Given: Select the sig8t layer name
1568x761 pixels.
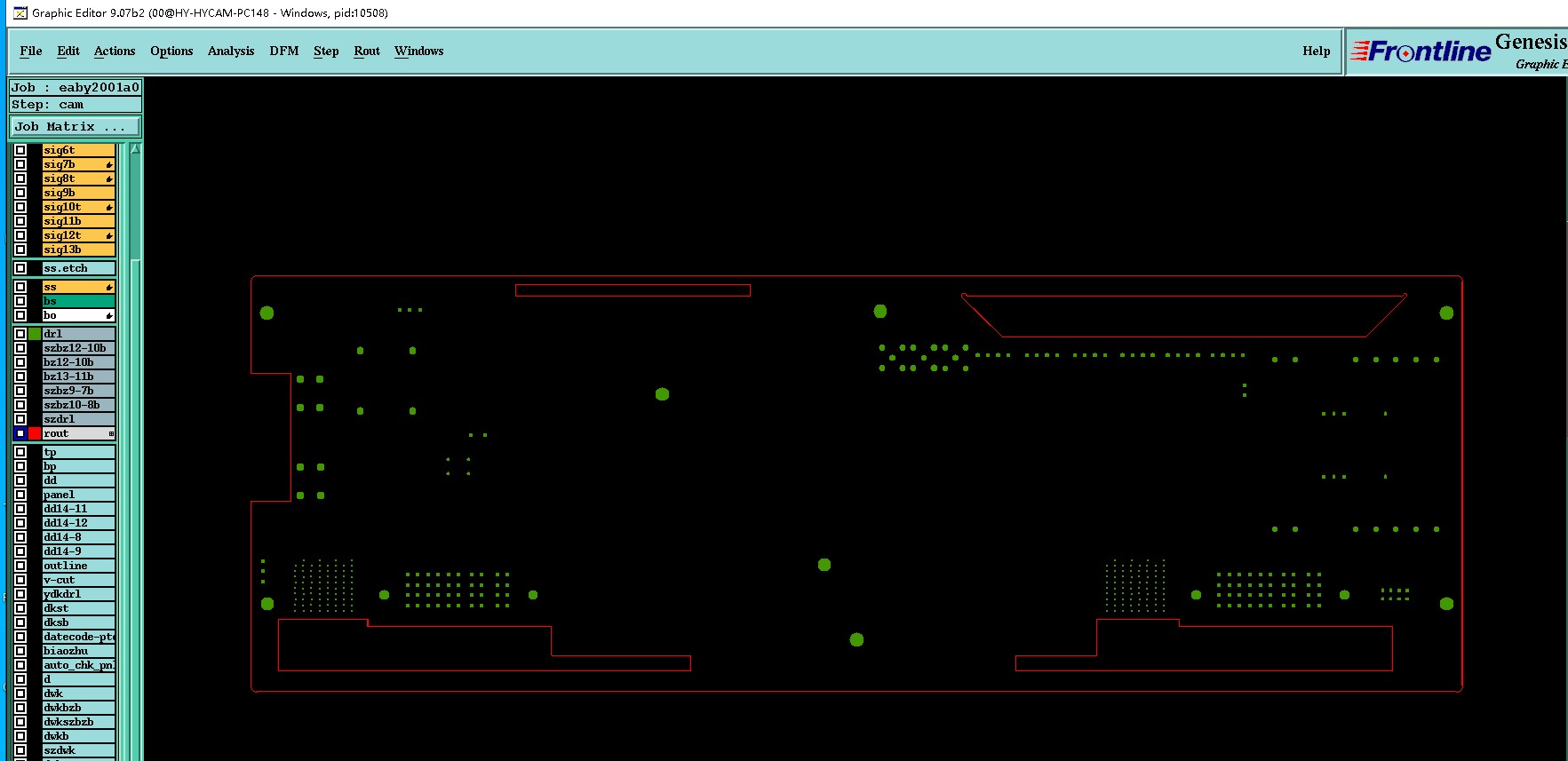Looking at the screenshot, I should tap(79, 178).
